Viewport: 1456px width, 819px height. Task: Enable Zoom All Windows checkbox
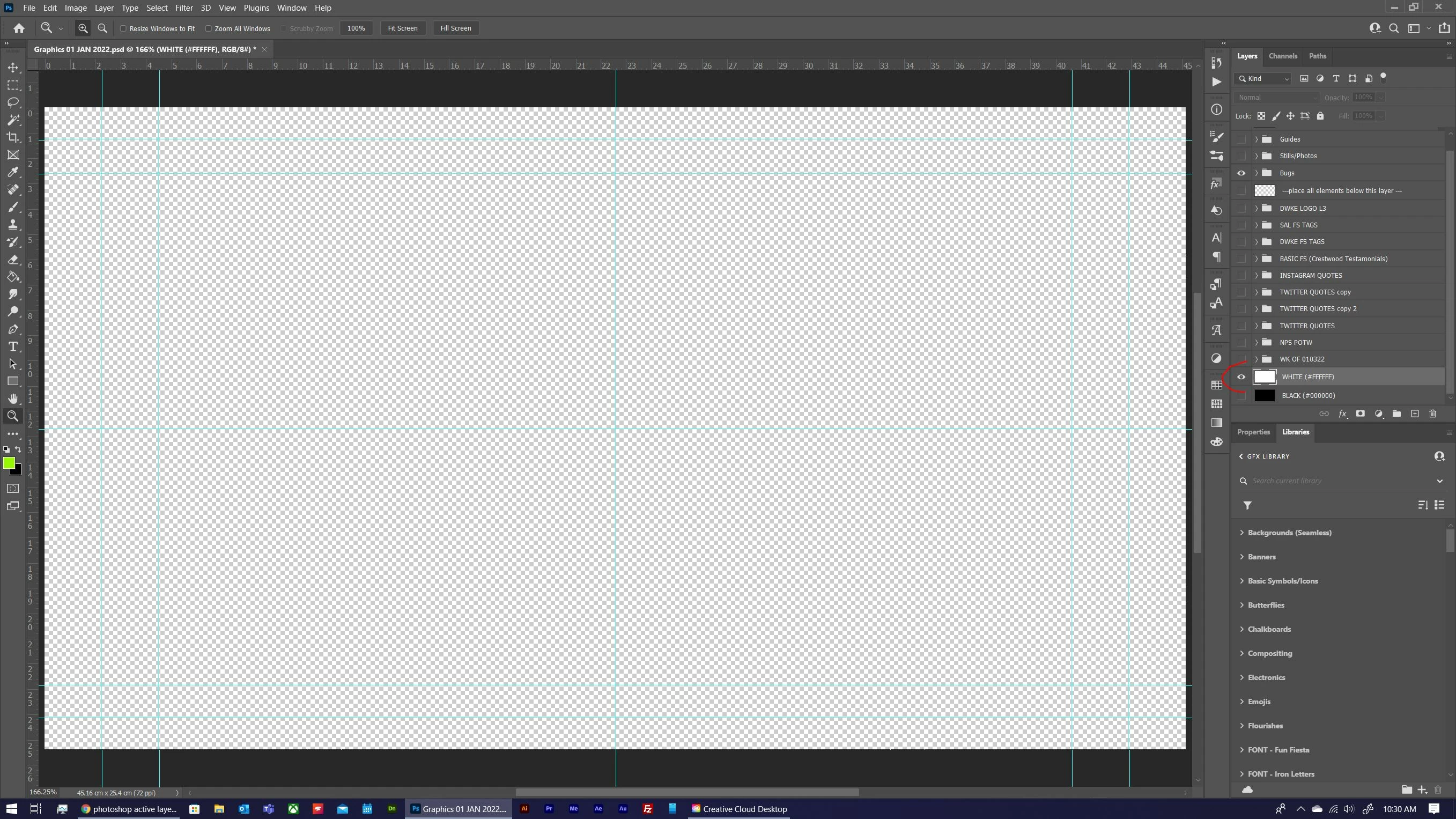pos(209,28)
